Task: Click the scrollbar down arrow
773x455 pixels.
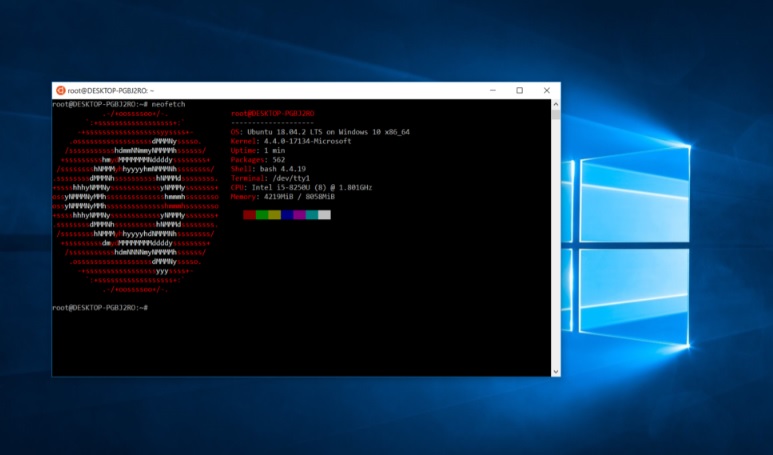Action: [x=556, y=372]
